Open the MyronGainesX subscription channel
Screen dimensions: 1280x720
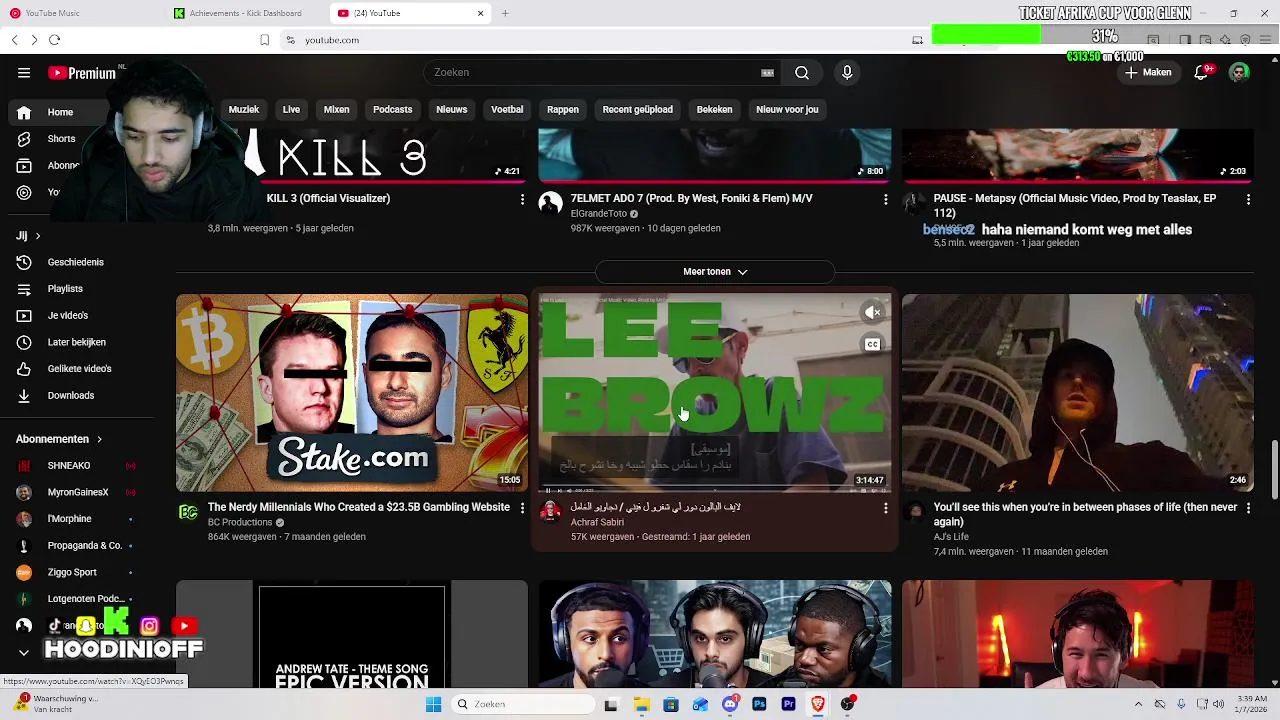pos(77,492)
